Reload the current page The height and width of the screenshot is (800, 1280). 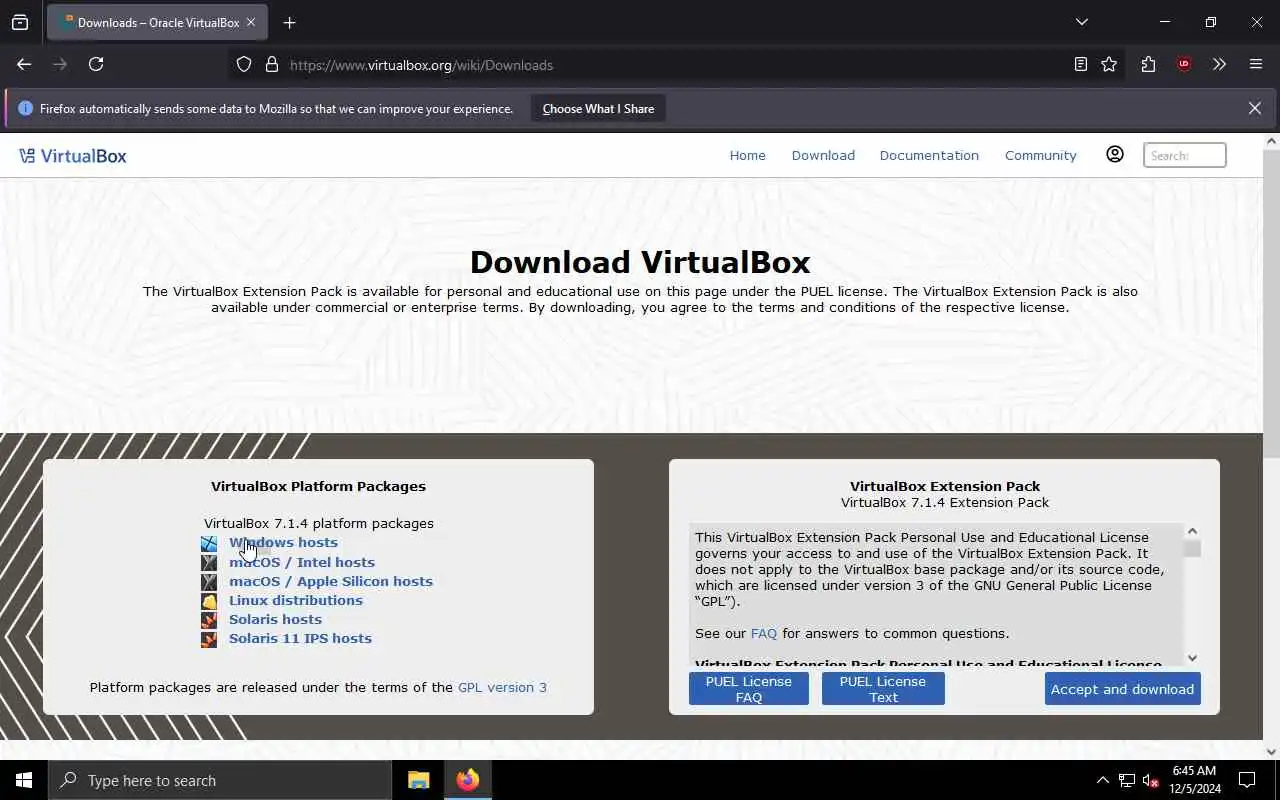pyautogui.click(x=96, y=64)
